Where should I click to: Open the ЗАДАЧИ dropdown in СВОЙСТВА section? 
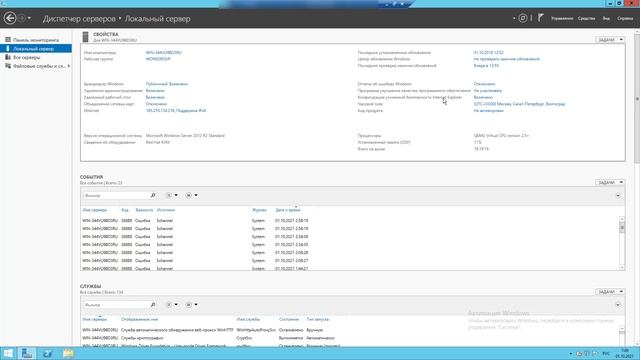[x=610, y=40]
